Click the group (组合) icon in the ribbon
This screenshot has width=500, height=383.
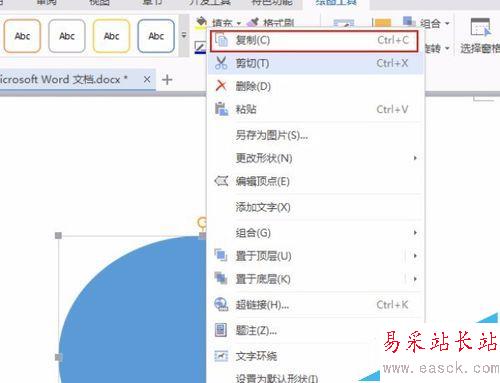409,22
